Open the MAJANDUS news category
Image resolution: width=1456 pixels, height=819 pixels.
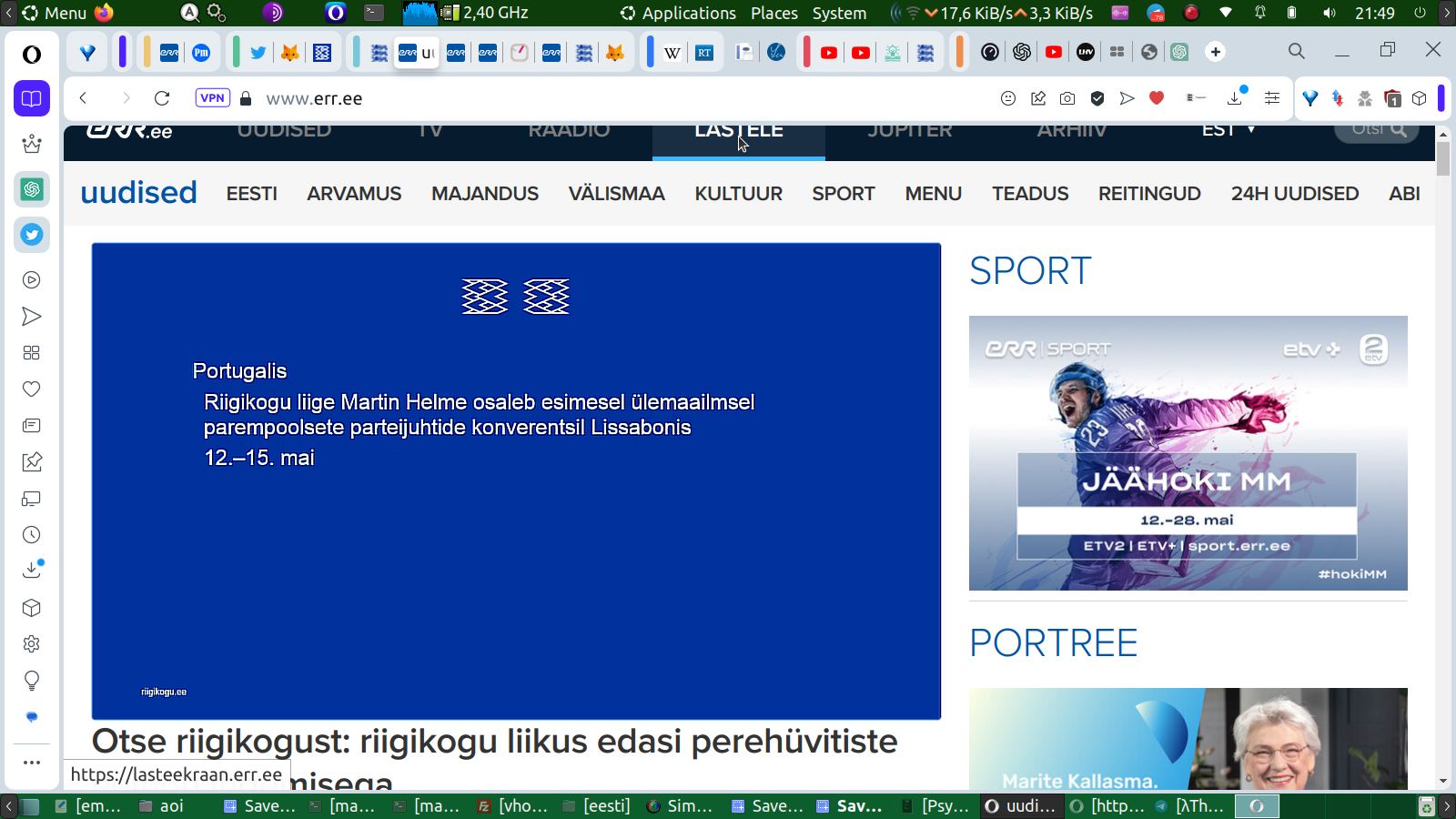tap(485, 194)
